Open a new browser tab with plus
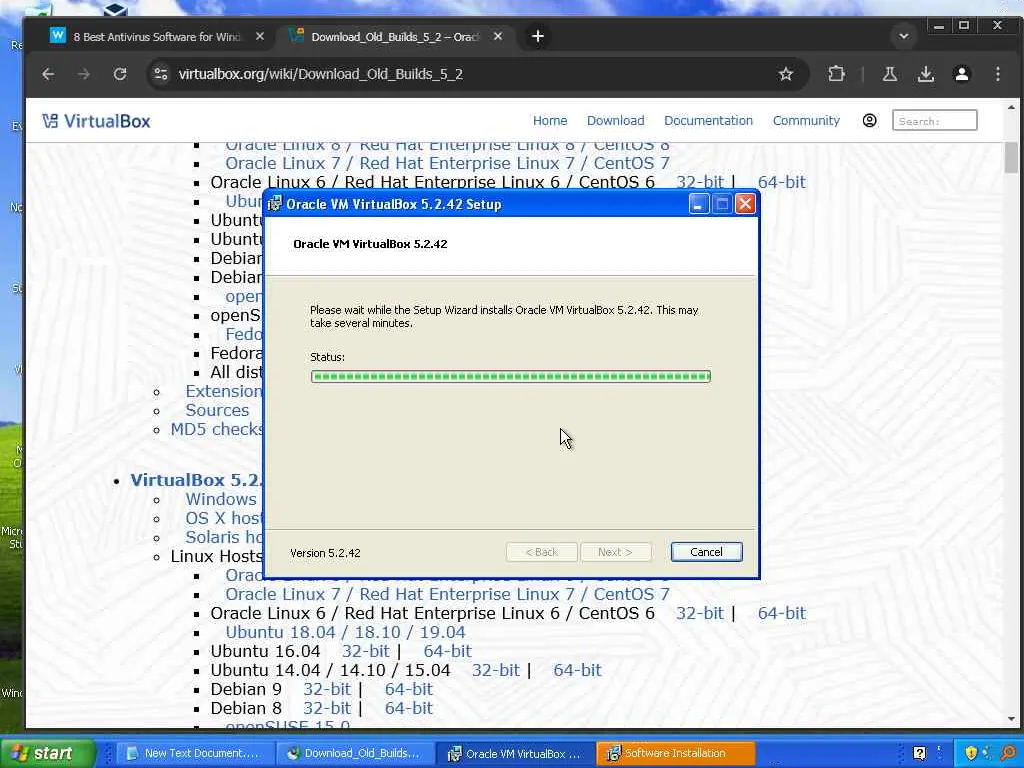The width and height of the screenshot is (1024, 768). (x=537, y=37)
